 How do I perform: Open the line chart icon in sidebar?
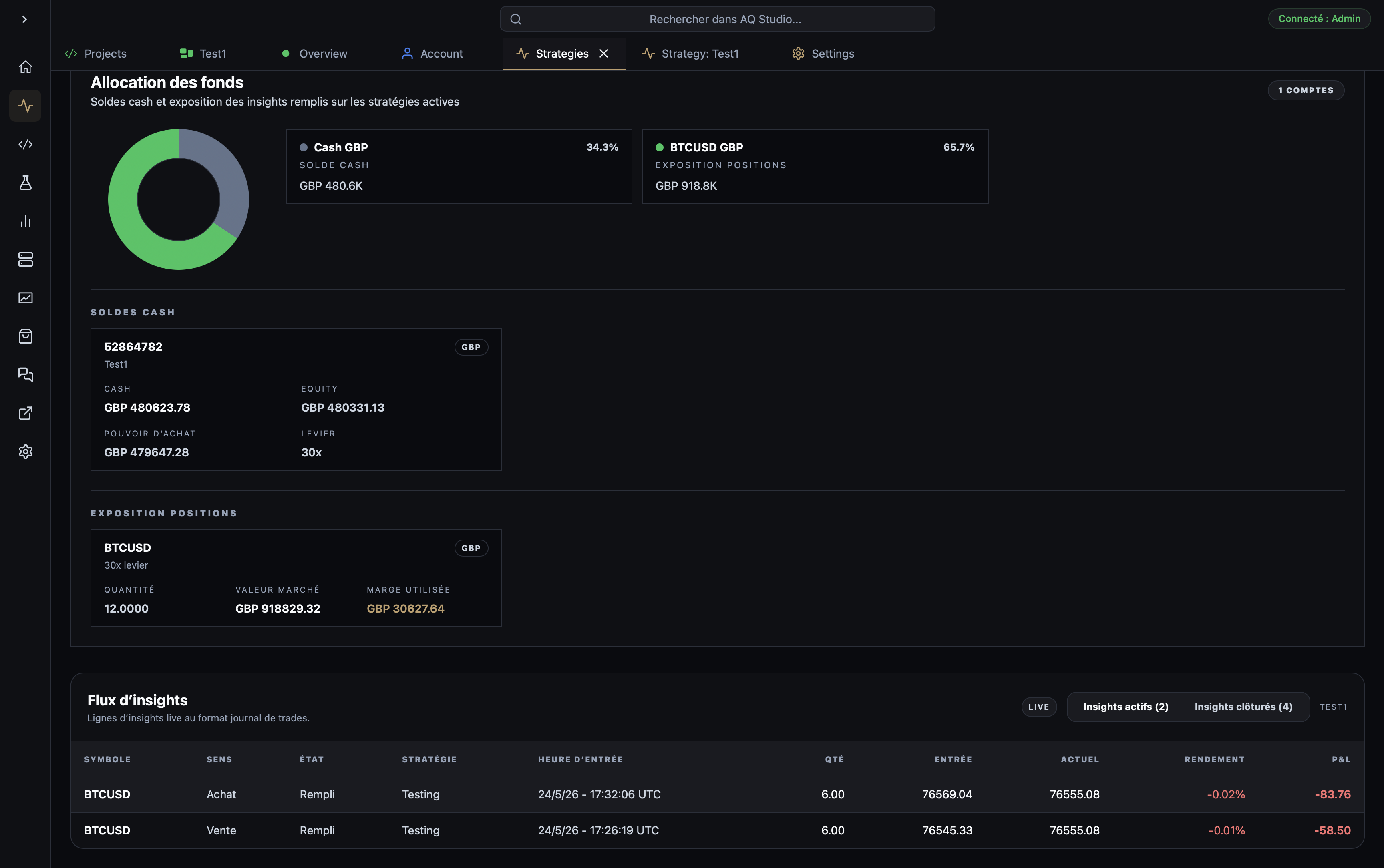point(25,298)
